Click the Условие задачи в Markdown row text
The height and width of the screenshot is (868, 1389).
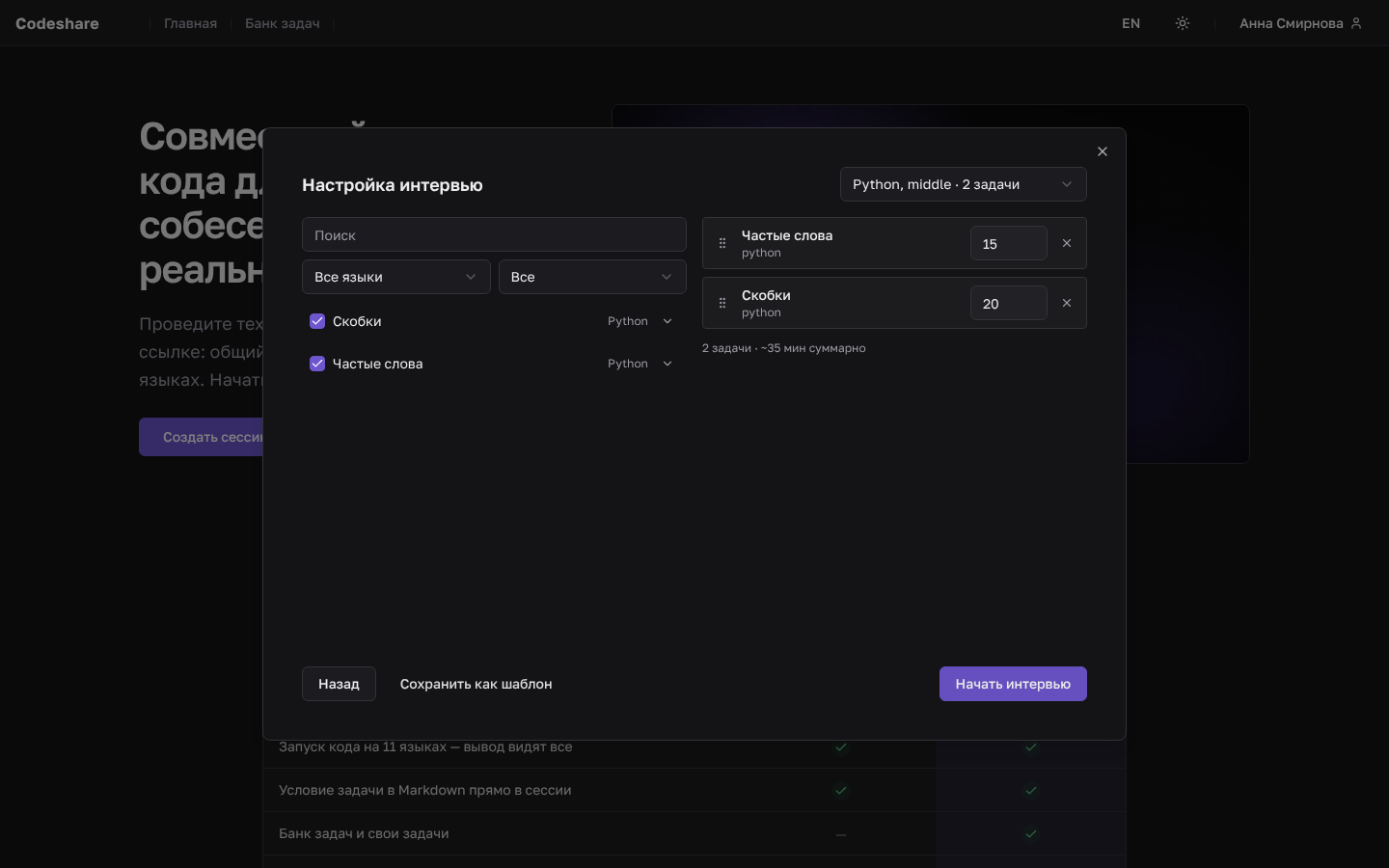[425, 790]
